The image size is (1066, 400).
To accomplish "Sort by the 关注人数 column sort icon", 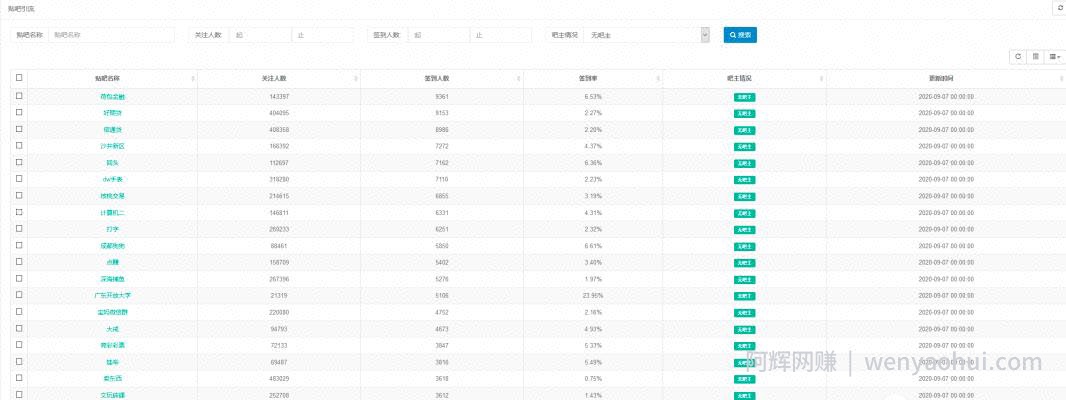I will (x=356, y=79).
